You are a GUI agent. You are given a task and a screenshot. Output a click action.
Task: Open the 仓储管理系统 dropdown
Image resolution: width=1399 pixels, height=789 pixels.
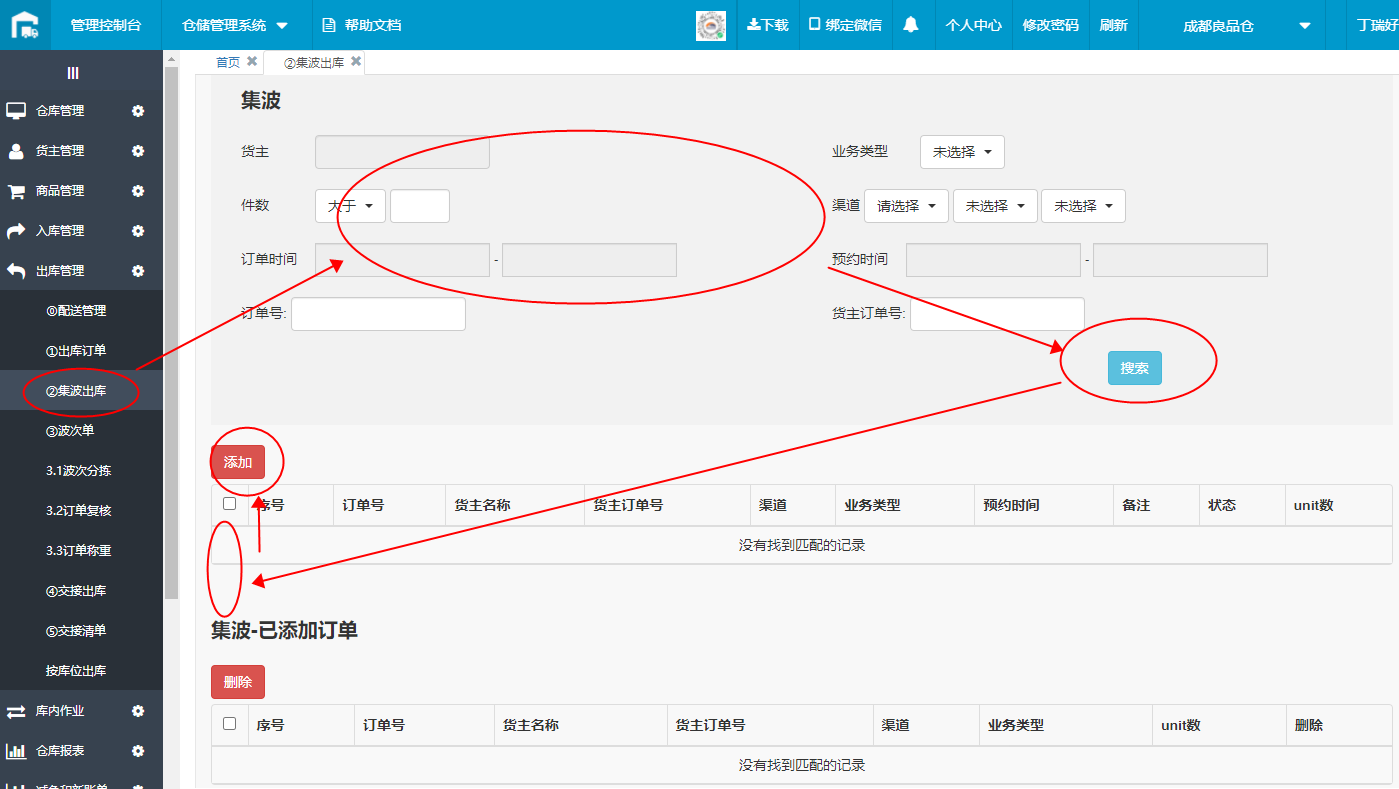235,25
